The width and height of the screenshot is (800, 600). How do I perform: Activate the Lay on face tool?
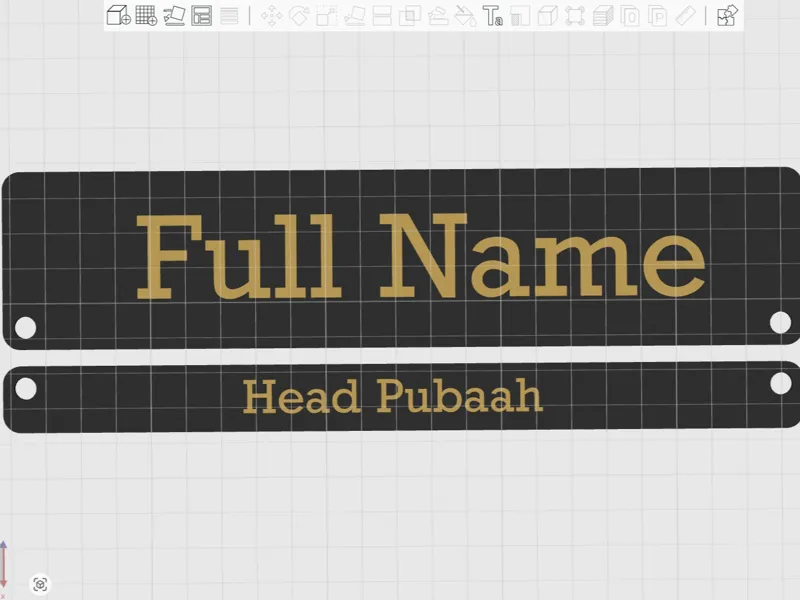355,15
